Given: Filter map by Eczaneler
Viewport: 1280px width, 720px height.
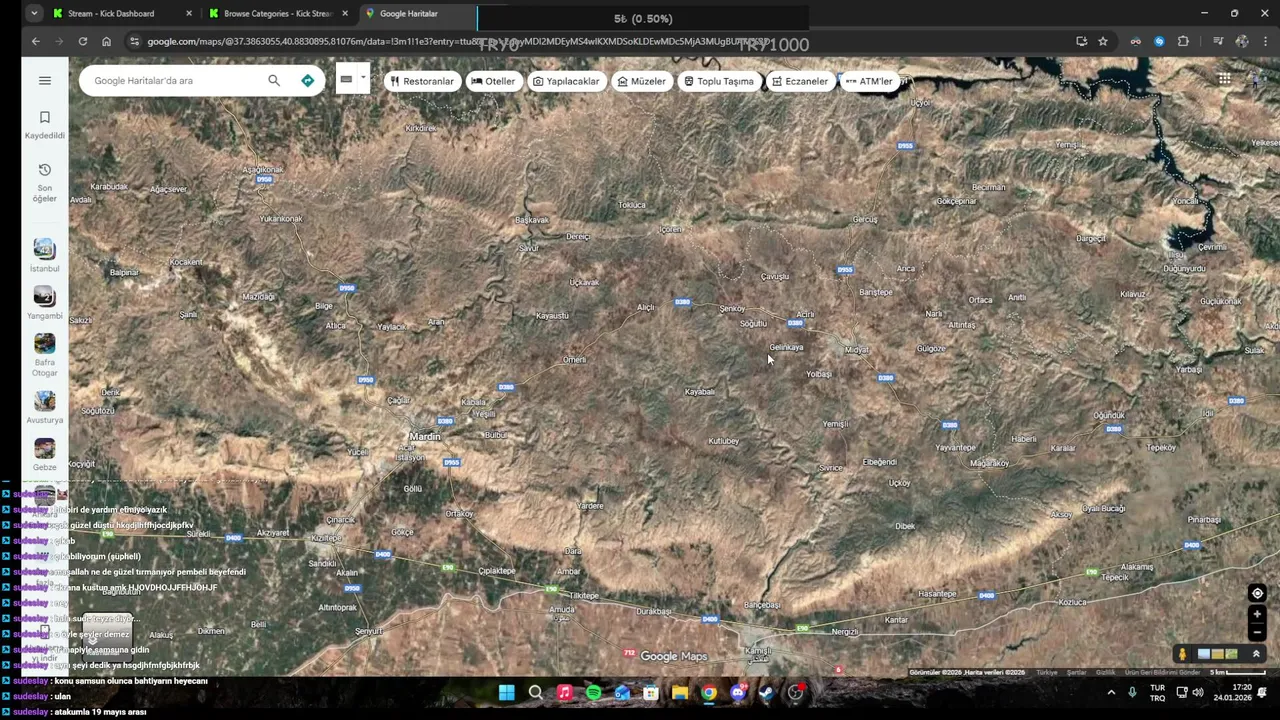Looking at the screenshot, I should (799, 81).
